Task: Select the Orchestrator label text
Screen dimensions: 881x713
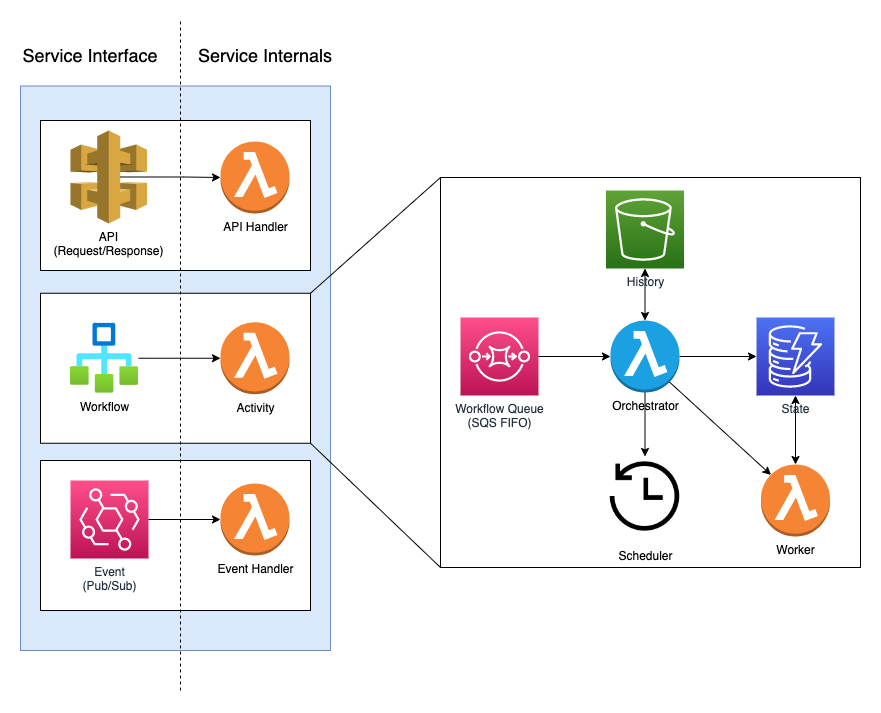Action: coord(645,406)
